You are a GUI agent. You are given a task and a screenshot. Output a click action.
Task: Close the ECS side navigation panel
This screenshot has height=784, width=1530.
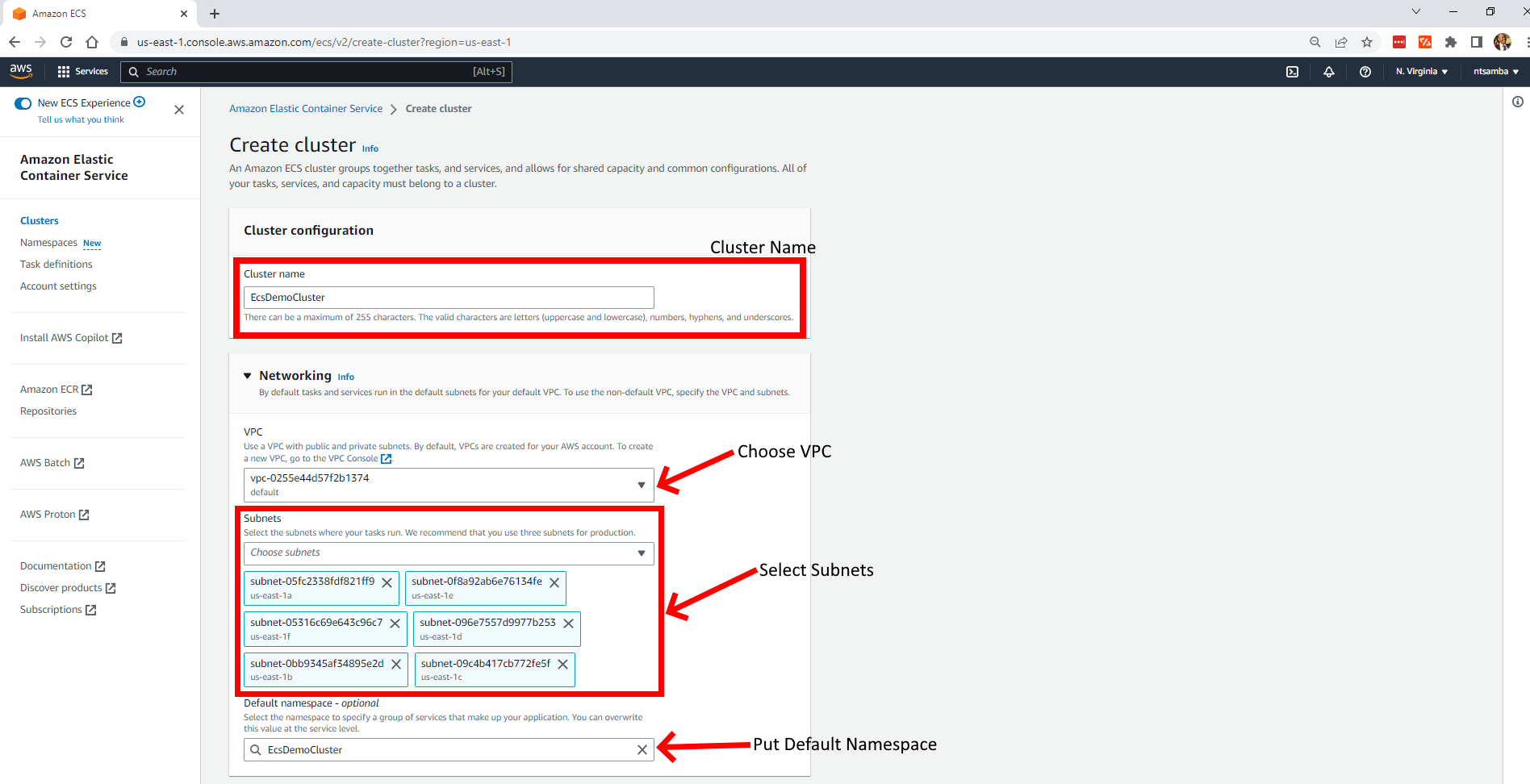coord(179,110)
